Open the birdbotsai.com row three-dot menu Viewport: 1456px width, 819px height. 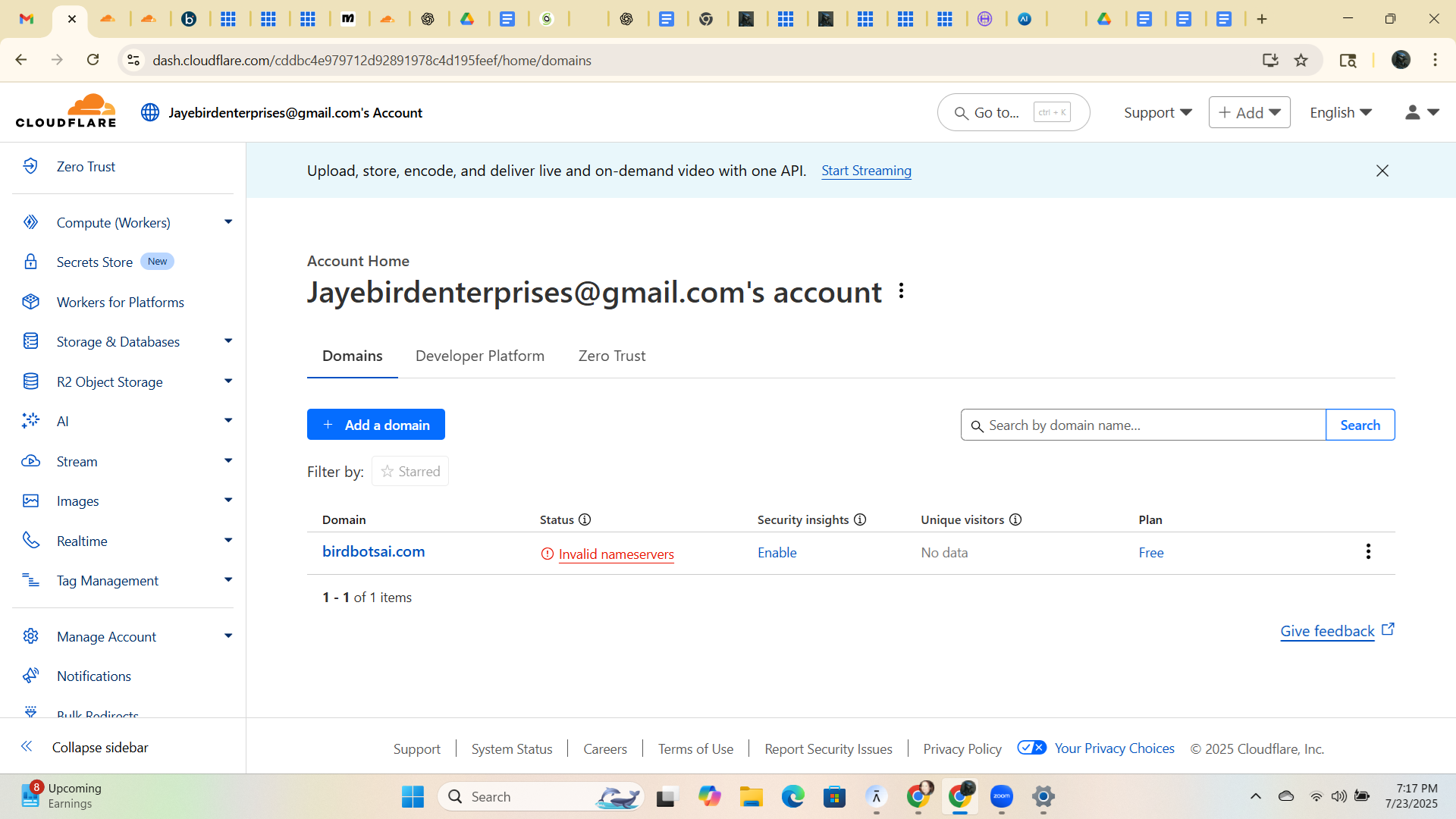pyautogui.click(x=1368, y=552)
